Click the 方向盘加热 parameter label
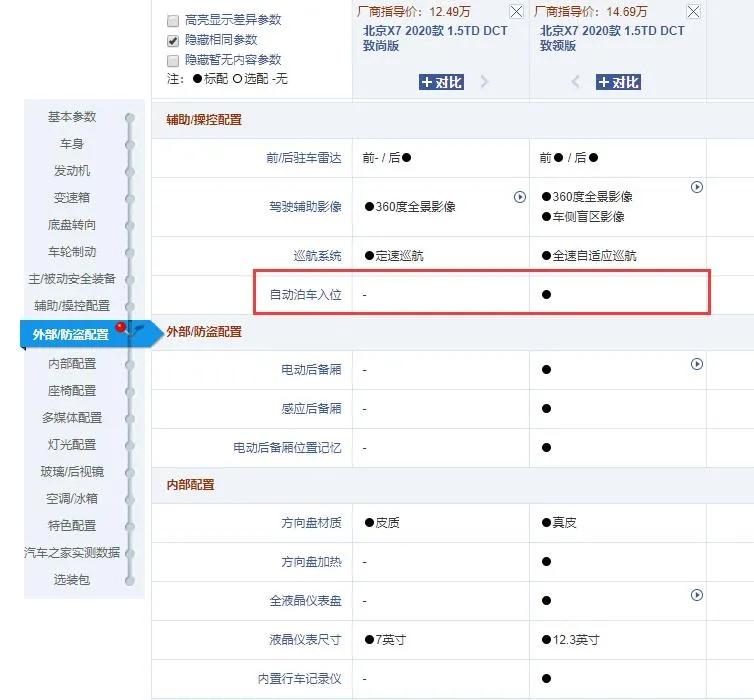 [x=312, y=562]
